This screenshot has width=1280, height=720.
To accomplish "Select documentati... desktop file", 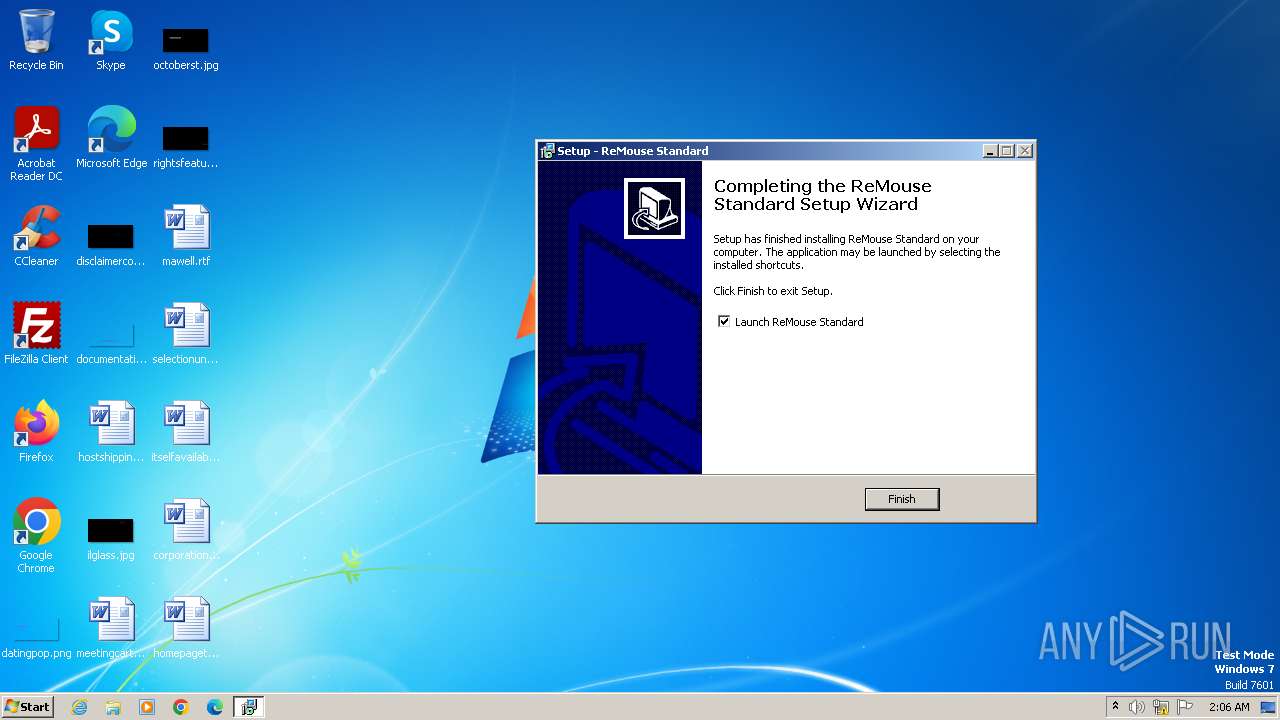I will pos(111,342).
